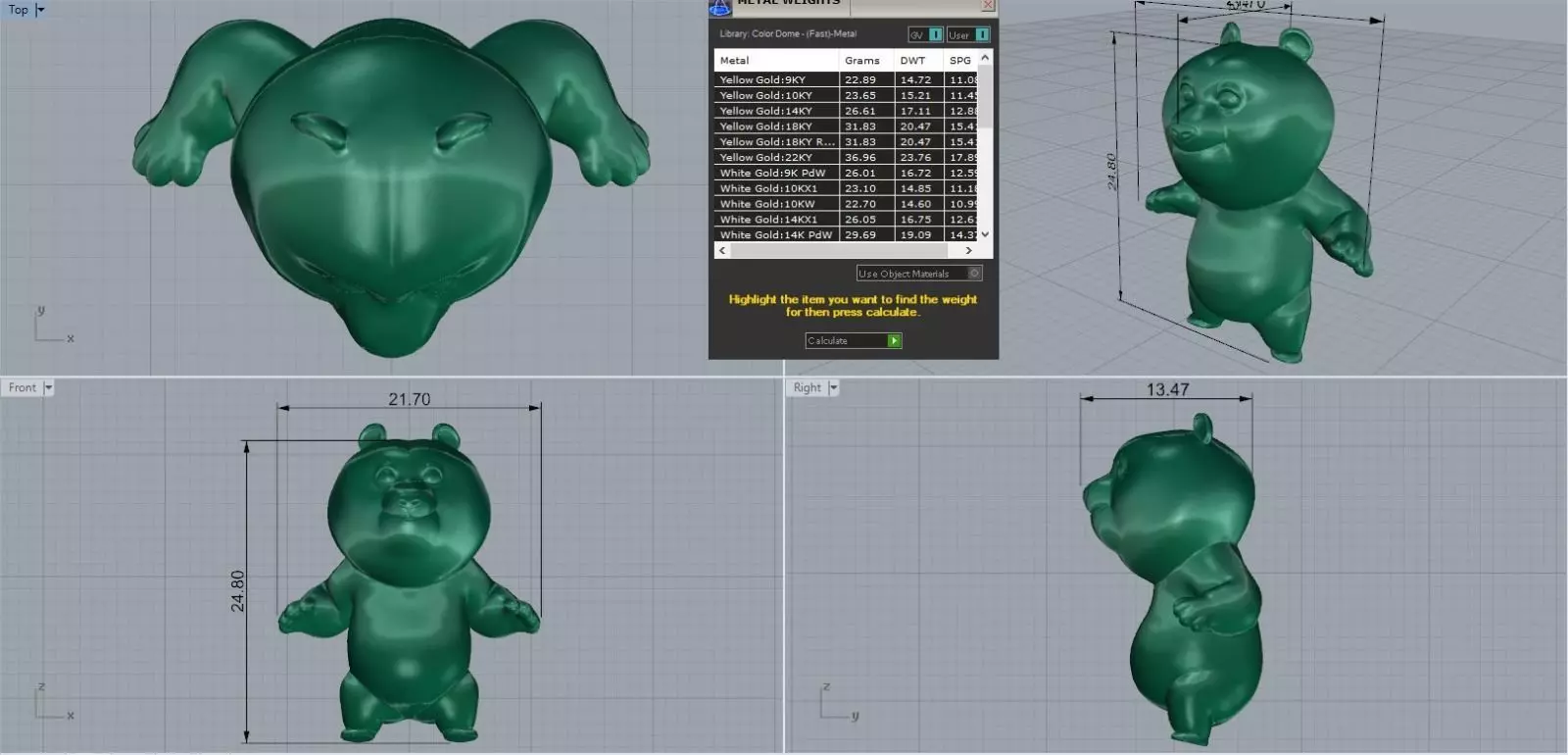Screen dimensions: 1568x755
Task: Select the Top viewport label
Action: click(18, 10)
